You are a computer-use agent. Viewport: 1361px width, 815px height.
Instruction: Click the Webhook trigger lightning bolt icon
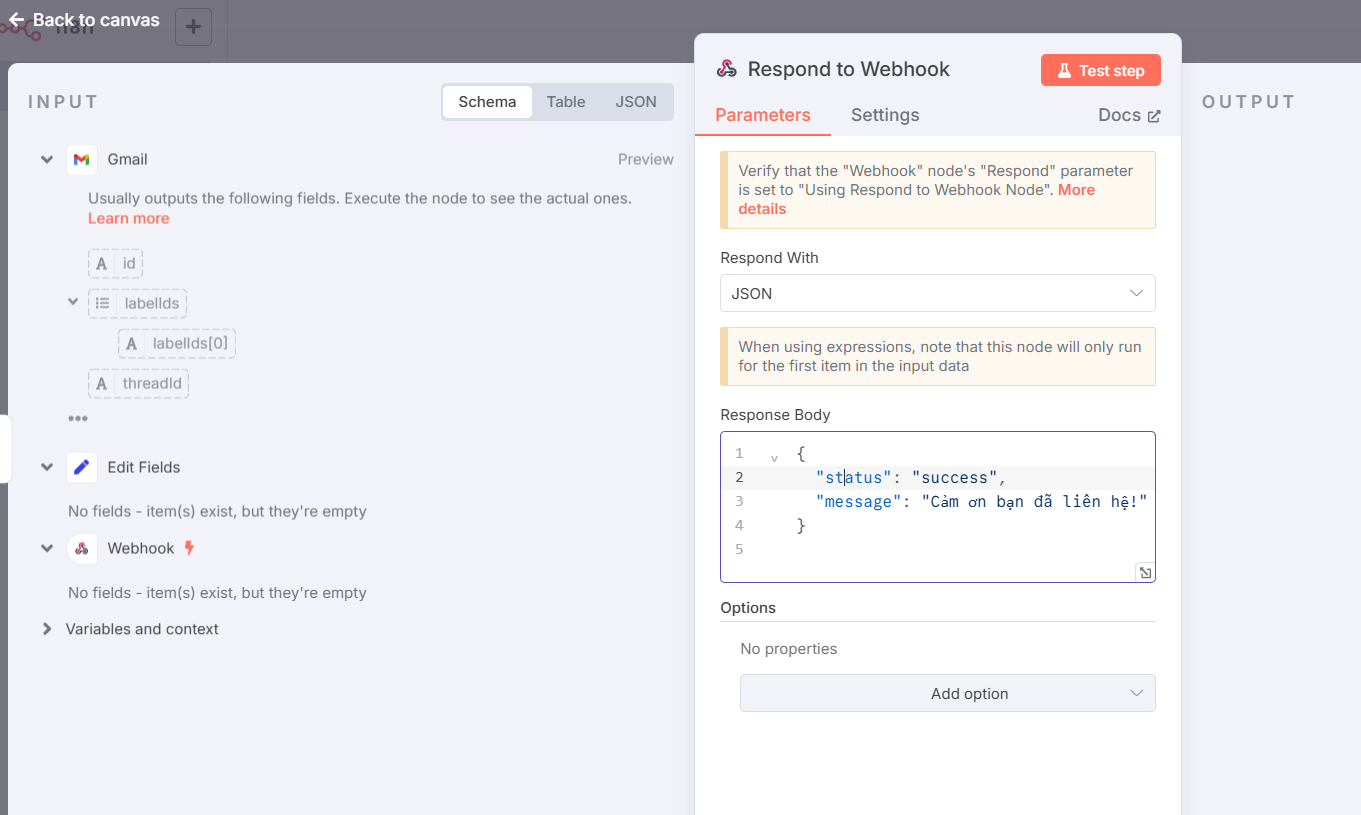(x=189, y=548)
